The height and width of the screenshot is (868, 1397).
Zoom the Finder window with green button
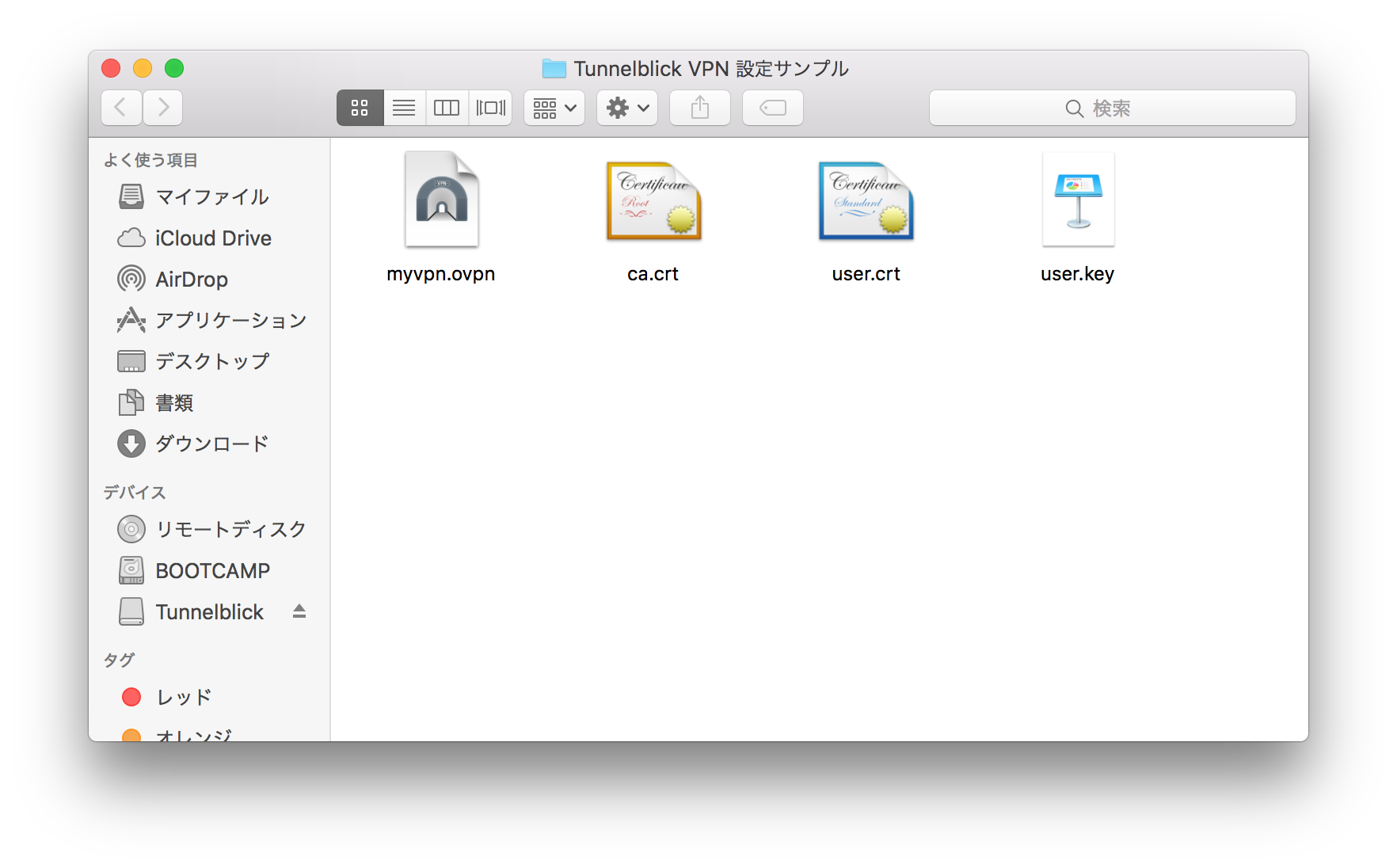pos(174,68)
